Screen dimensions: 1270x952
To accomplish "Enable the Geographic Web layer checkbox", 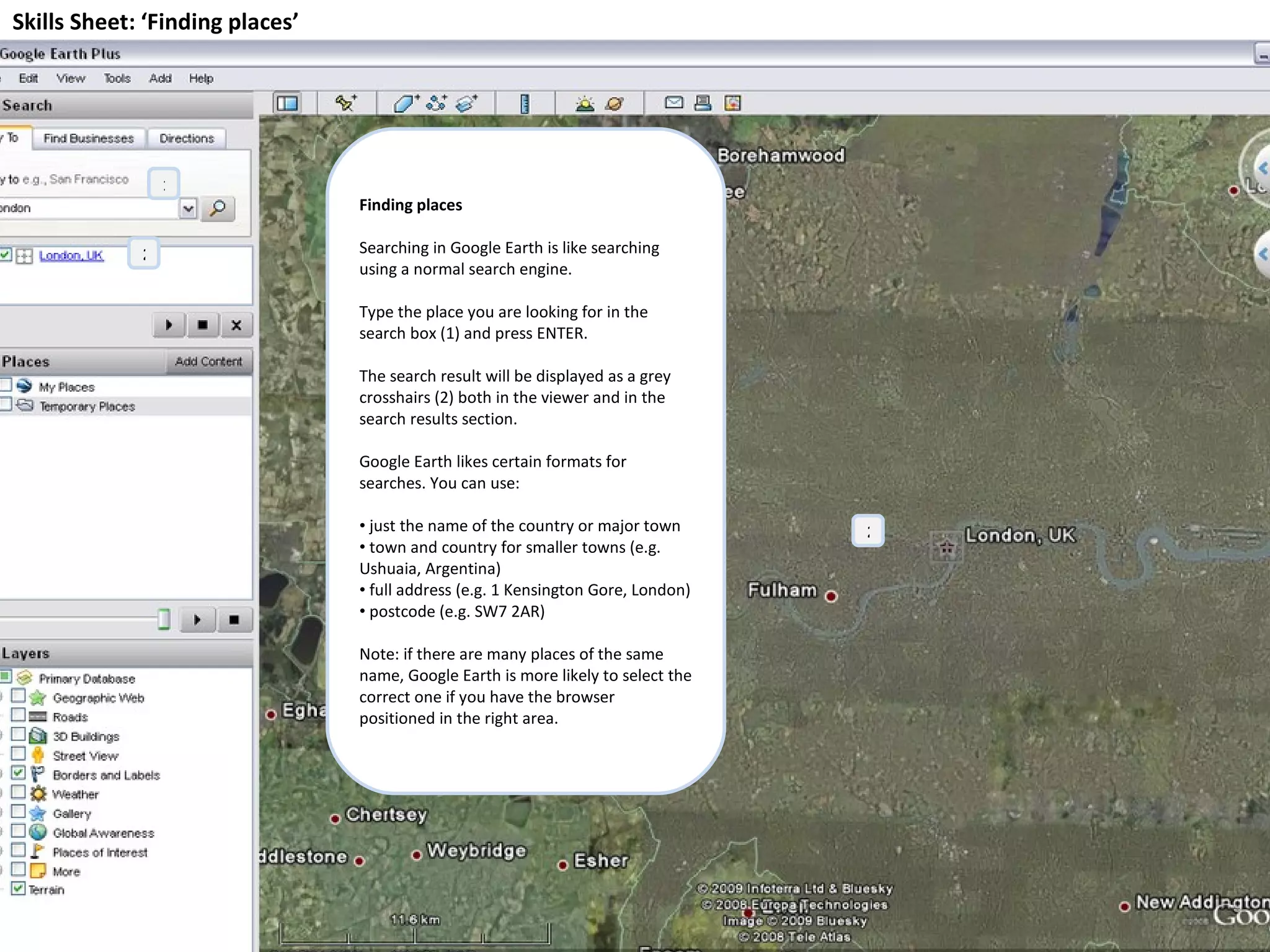I will (18, 696).
